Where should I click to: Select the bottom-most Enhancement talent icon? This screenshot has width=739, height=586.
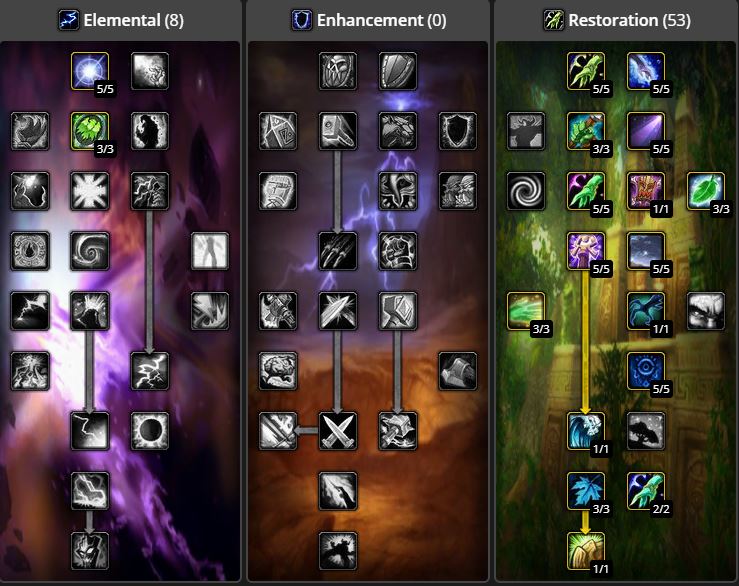pyautogui.click(x=338, y=551)
